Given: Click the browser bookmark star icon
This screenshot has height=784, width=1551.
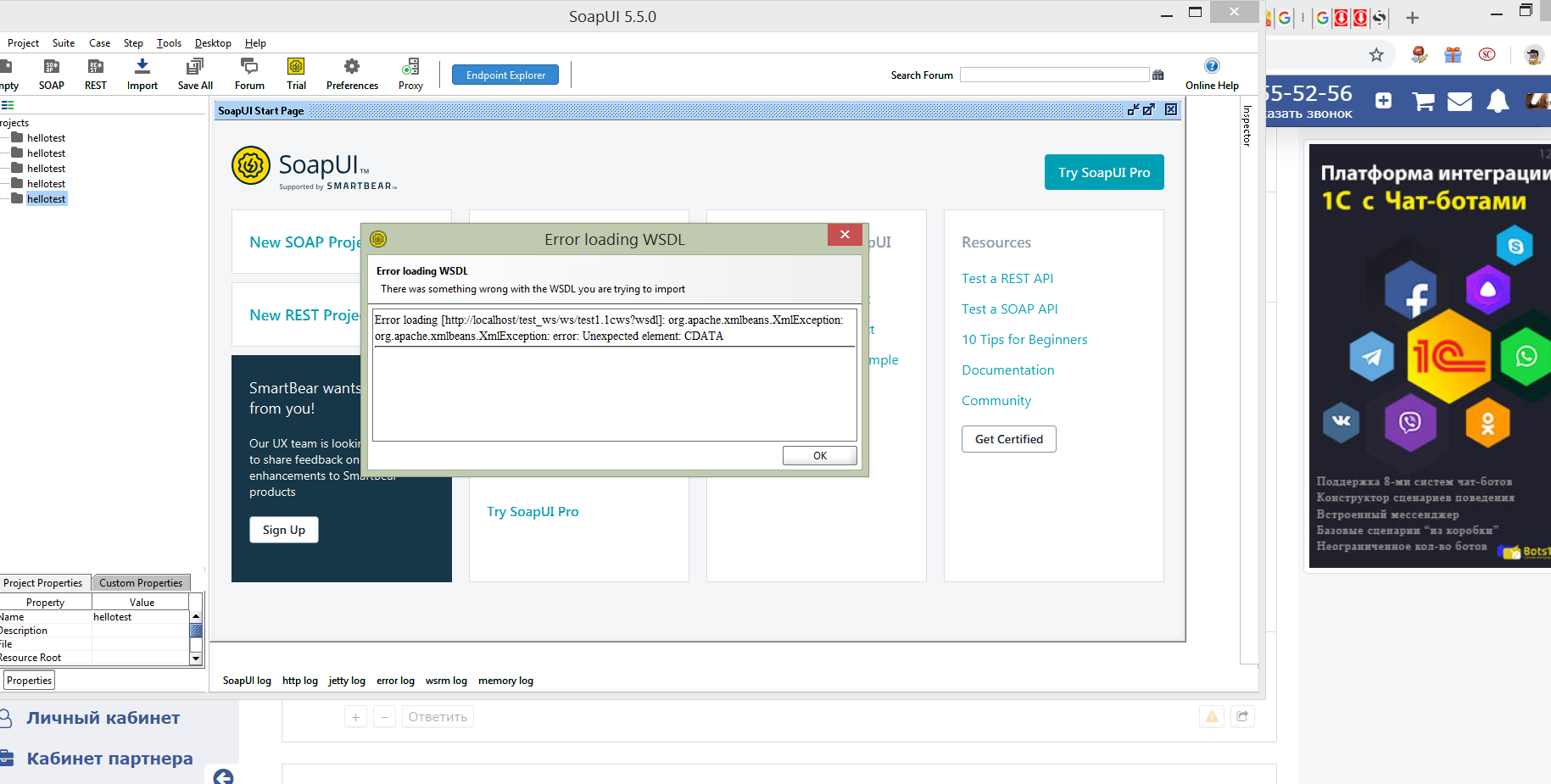Looking at the screenshot, I should [1376, 55].
